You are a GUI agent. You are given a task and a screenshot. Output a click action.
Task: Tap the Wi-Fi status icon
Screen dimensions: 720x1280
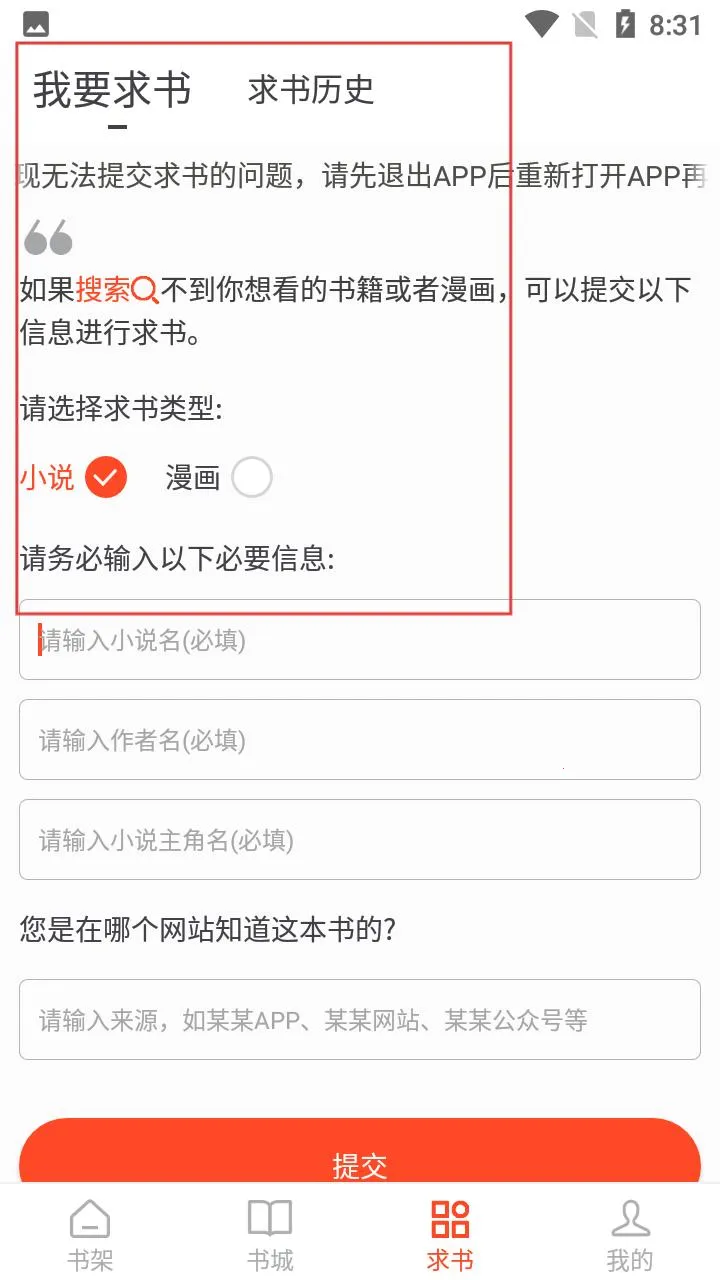(541, 24)
